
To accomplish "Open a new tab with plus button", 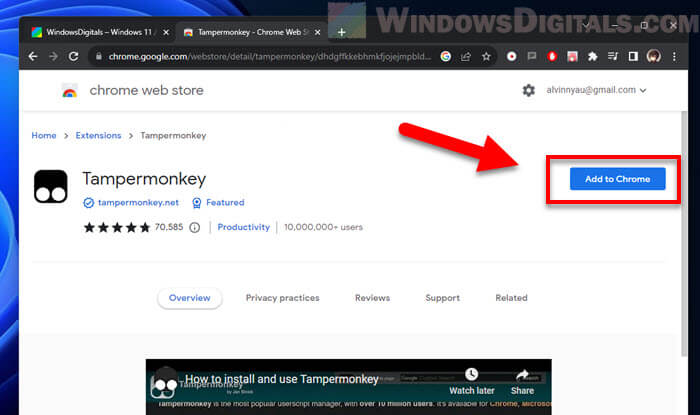I will tap(342, 32).
